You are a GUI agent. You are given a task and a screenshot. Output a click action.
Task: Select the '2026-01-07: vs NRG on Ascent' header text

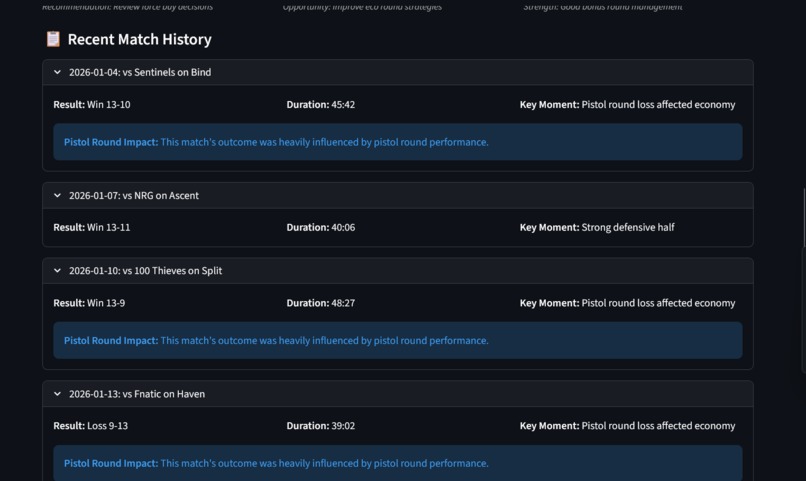pyautogui.click(x=134, y=196)
